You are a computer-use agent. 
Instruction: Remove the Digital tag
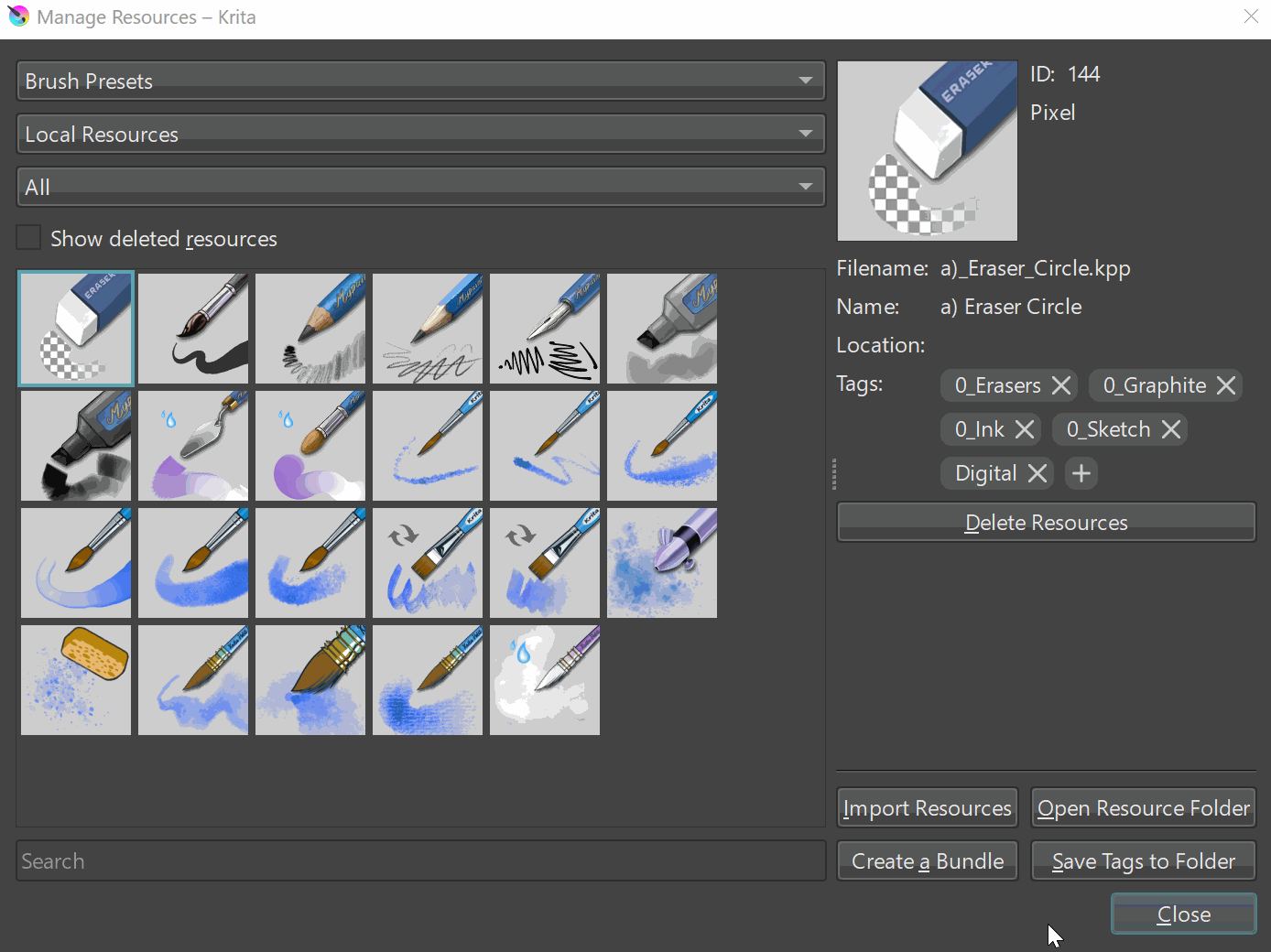tap(1037, 473)
